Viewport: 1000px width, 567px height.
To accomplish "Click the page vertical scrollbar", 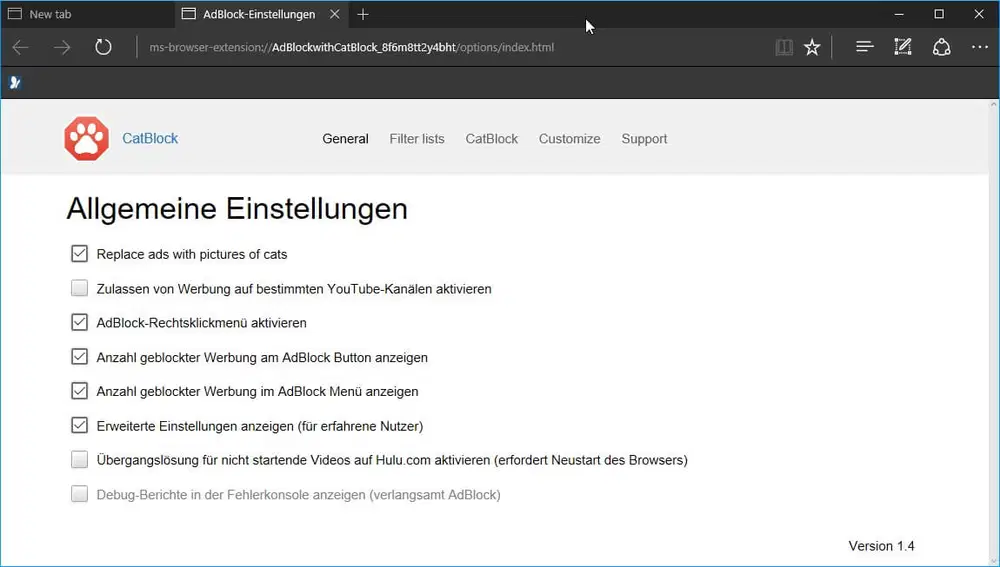I will 994,332.
